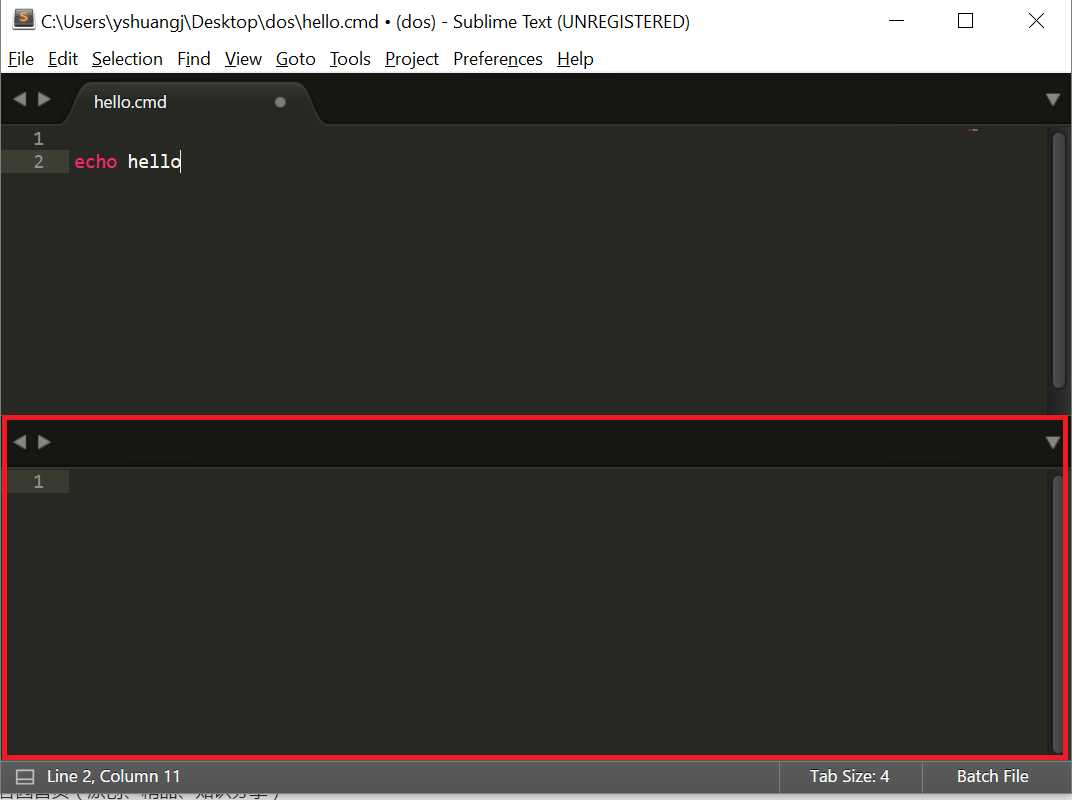
Task: Click the echo keyword in editor
Action: click(96, 162)
